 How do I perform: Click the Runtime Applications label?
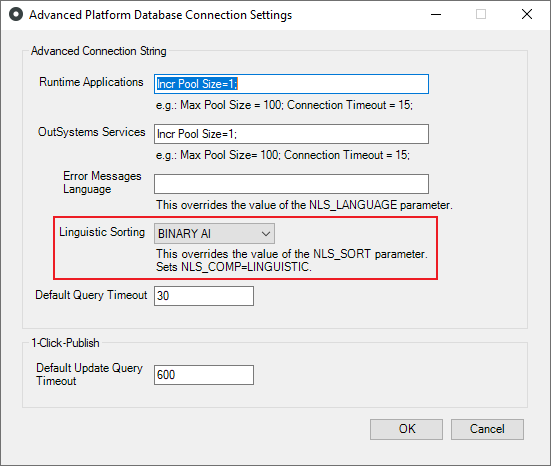point(91,82)
